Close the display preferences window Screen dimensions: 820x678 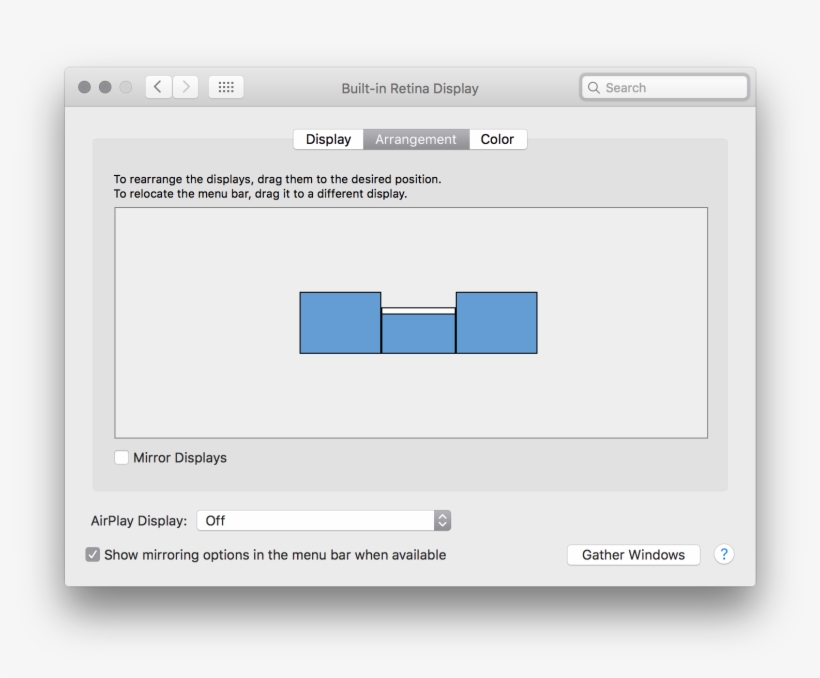point(86,87)
